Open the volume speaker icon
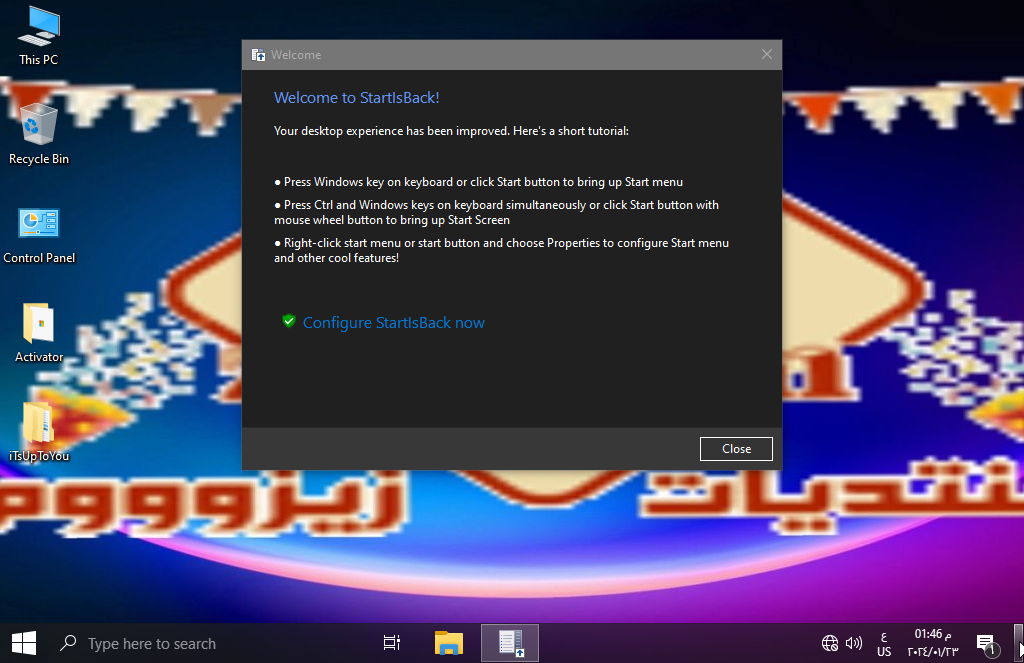1024x663 pixels. click(x=854, y=643)
